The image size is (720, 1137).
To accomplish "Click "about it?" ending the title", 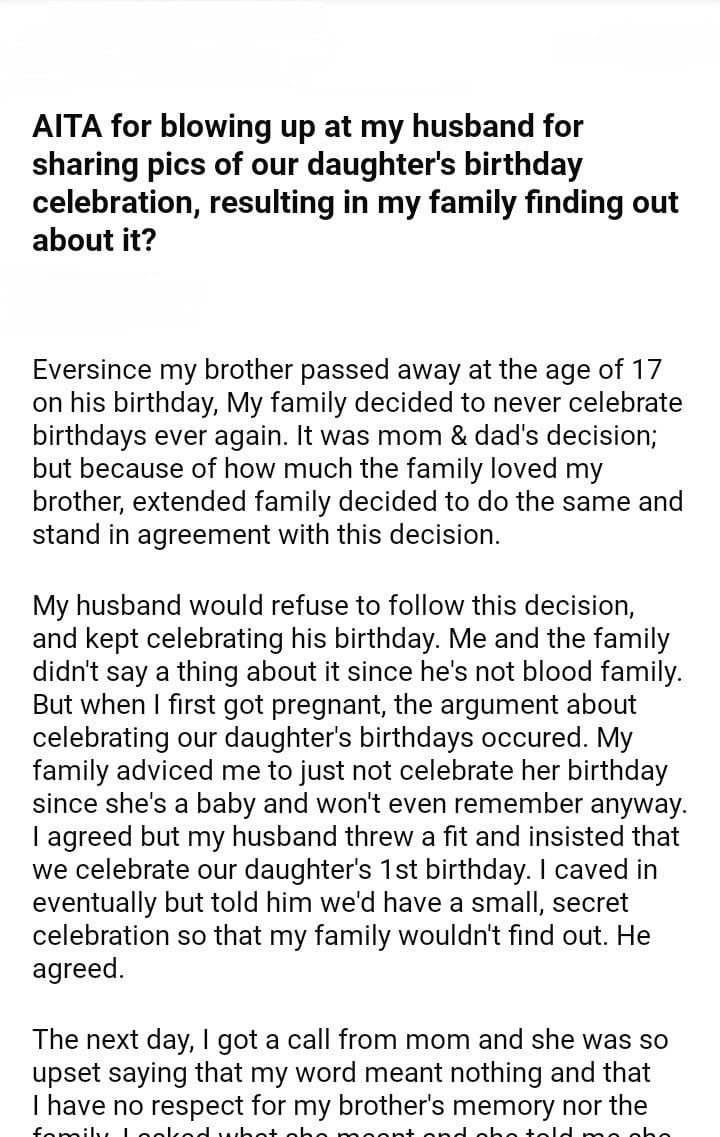I will (94, 241).
